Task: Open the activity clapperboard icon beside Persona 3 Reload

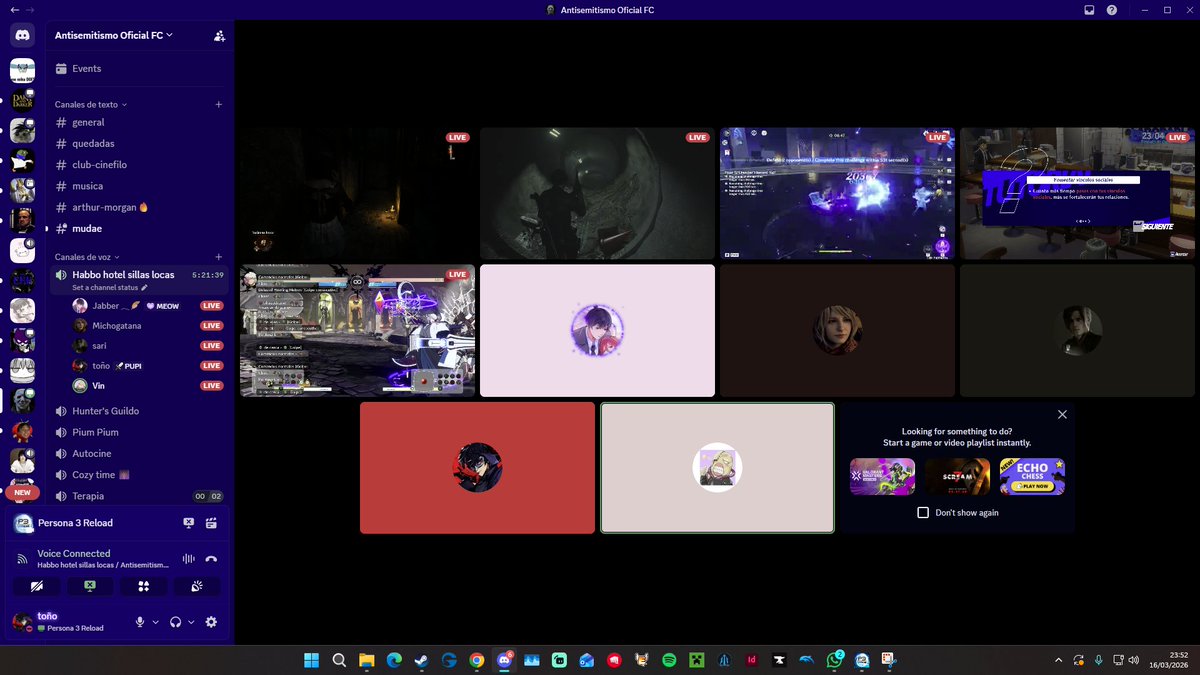Action: [211, 523]
